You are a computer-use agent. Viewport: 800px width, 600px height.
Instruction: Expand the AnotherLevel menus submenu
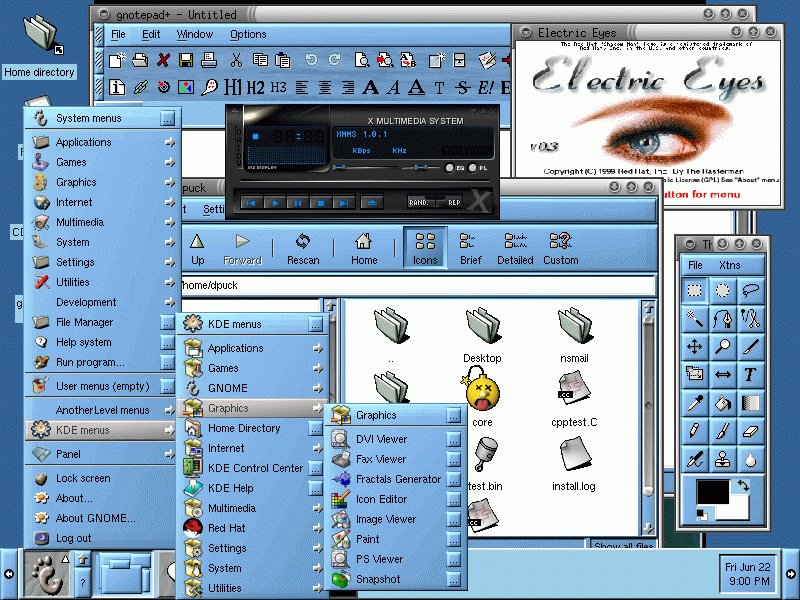tap(102, 410)
